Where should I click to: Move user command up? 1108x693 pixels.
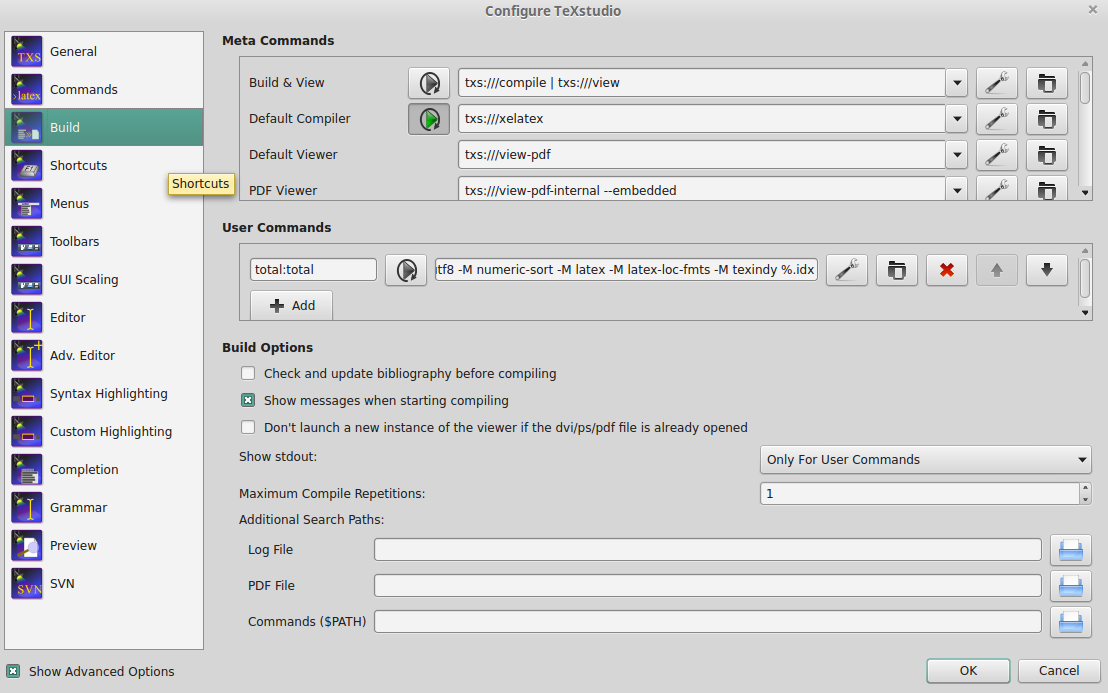996,270
